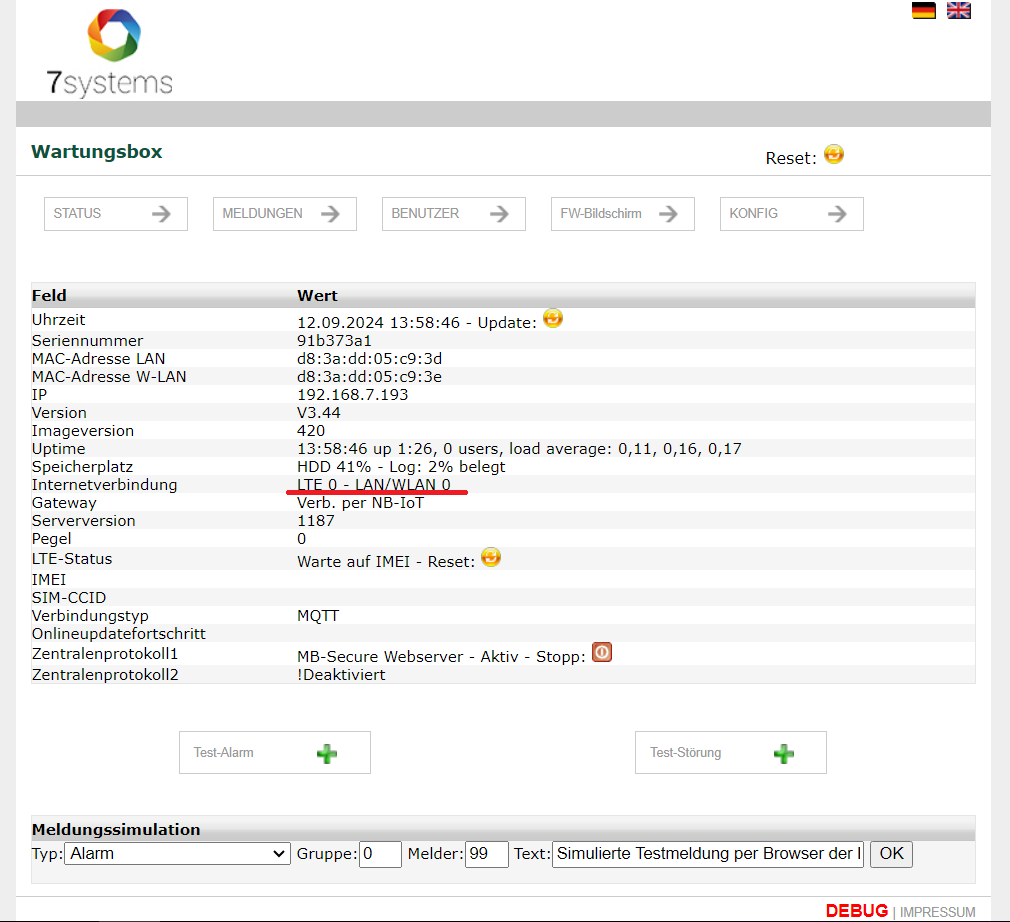Click the Imageversion value 420
Viewport: 1010px width, 922px height.
(311, 430)
